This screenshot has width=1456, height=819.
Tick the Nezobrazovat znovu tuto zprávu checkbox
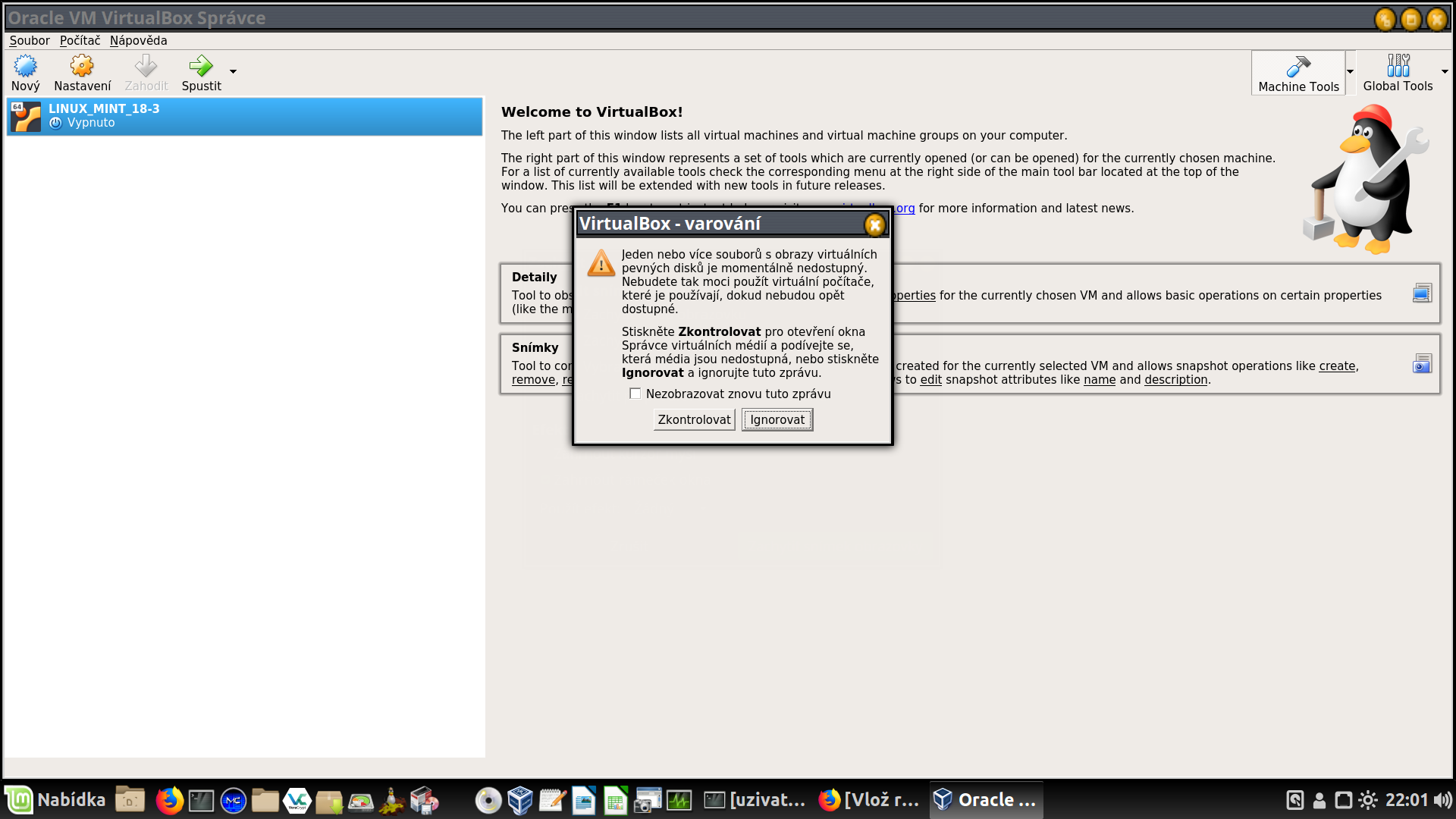[x=635, y=394]
